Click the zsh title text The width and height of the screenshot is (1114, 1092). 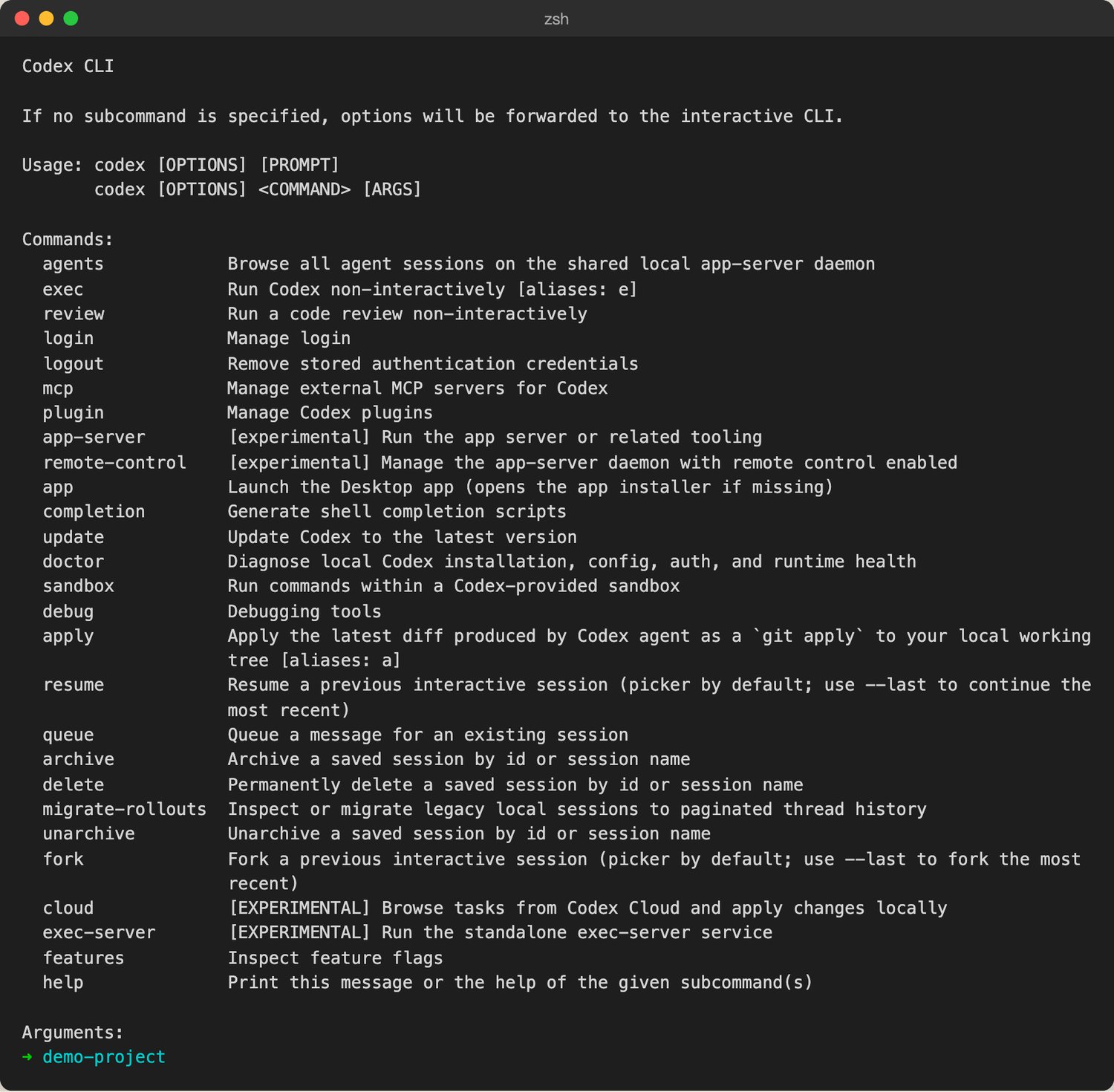[x=556, y=19]
